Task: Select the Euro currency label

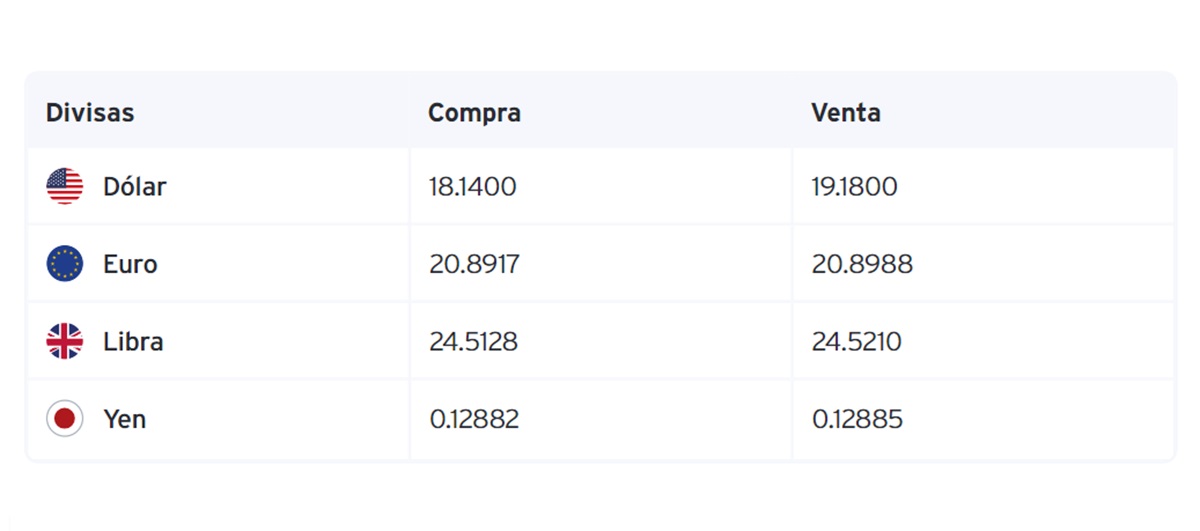Action: (x=130, y=264)
